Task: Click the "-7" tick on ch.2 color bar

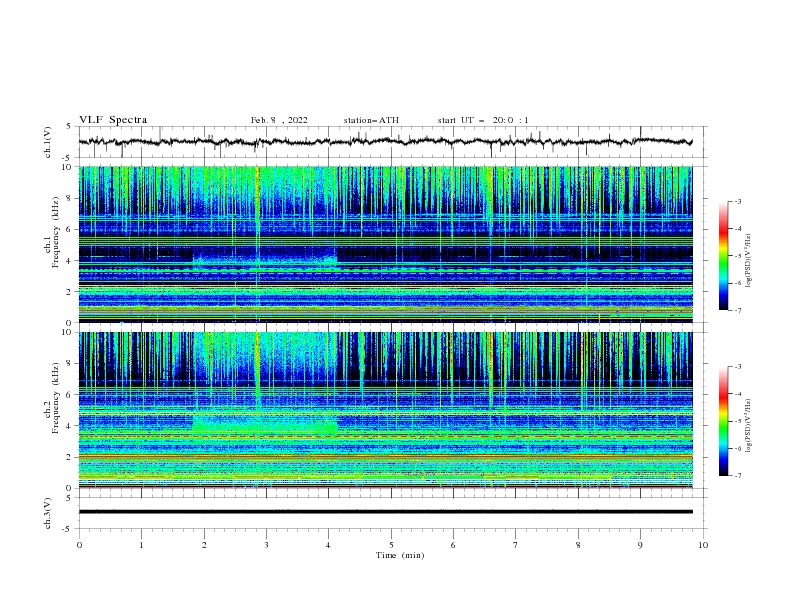Action: (x=738, y=475)
